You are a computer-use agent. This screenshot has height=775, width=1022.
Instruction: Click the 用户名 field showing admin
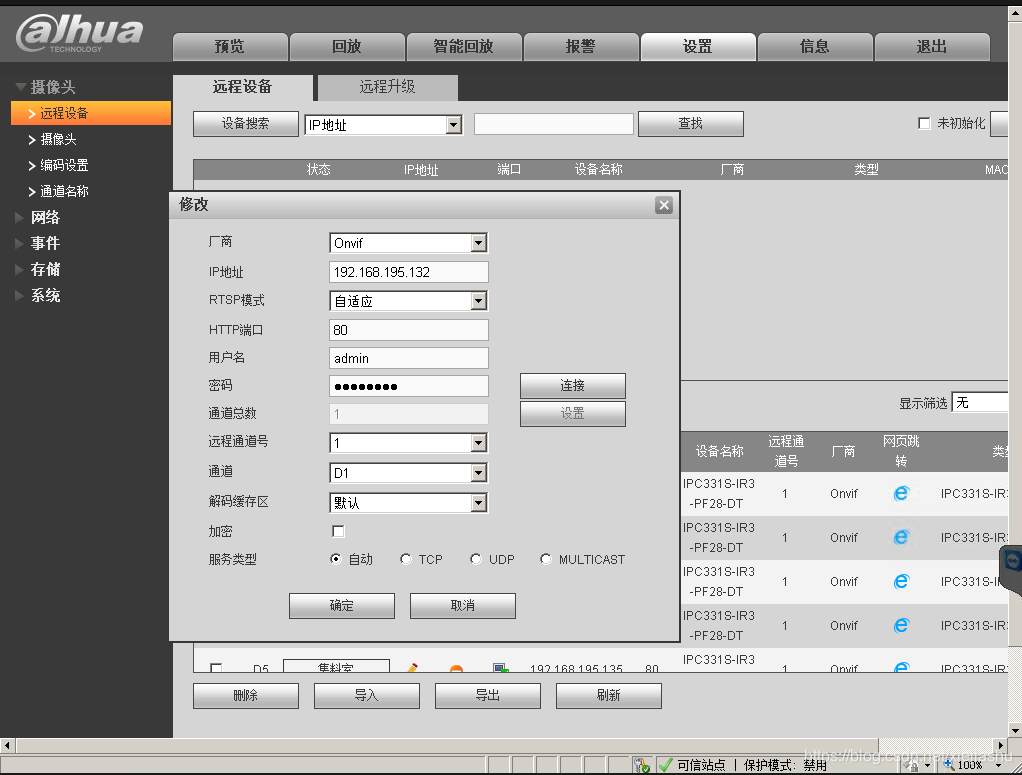pos(409,358)
